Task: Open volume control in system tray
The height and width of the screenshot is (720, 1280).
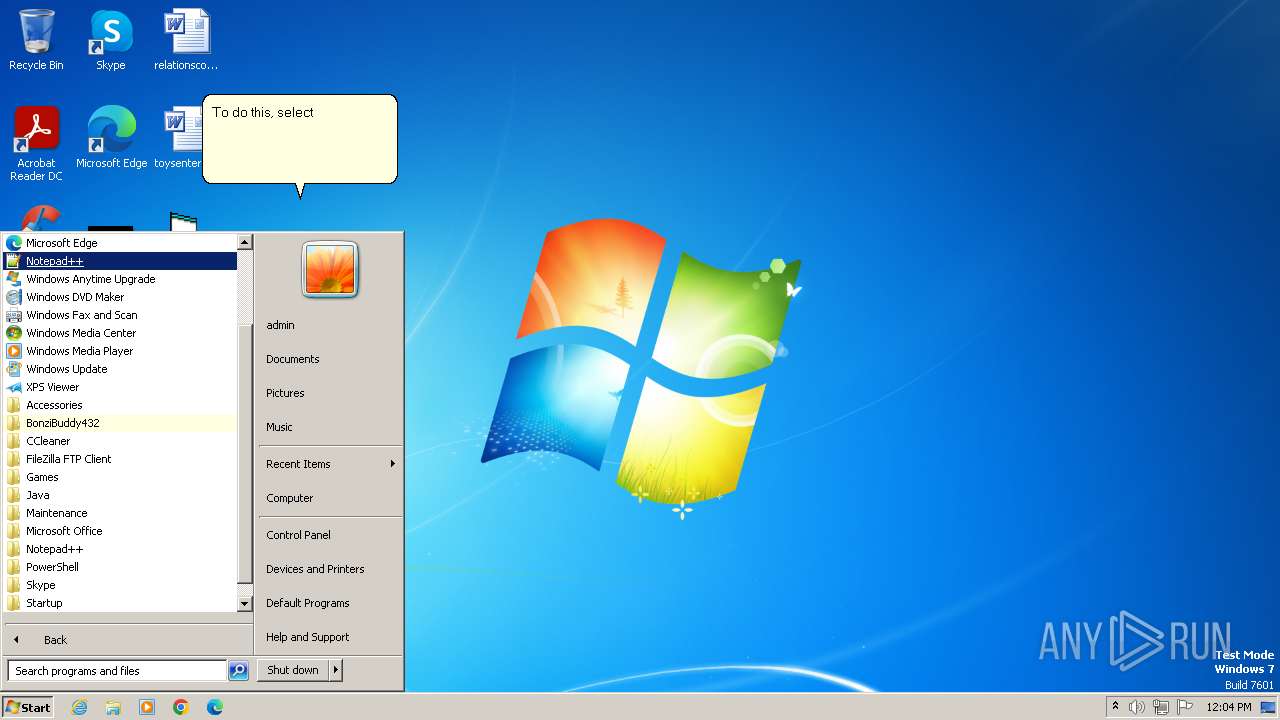Action: (x=1137, y=707)
